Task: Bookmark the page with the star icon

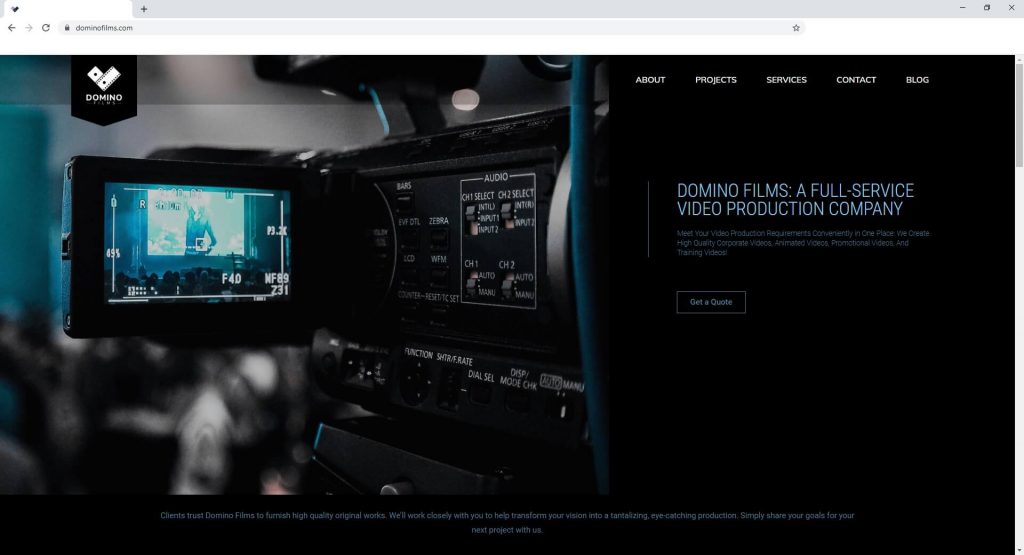Action: click(796, 28)
